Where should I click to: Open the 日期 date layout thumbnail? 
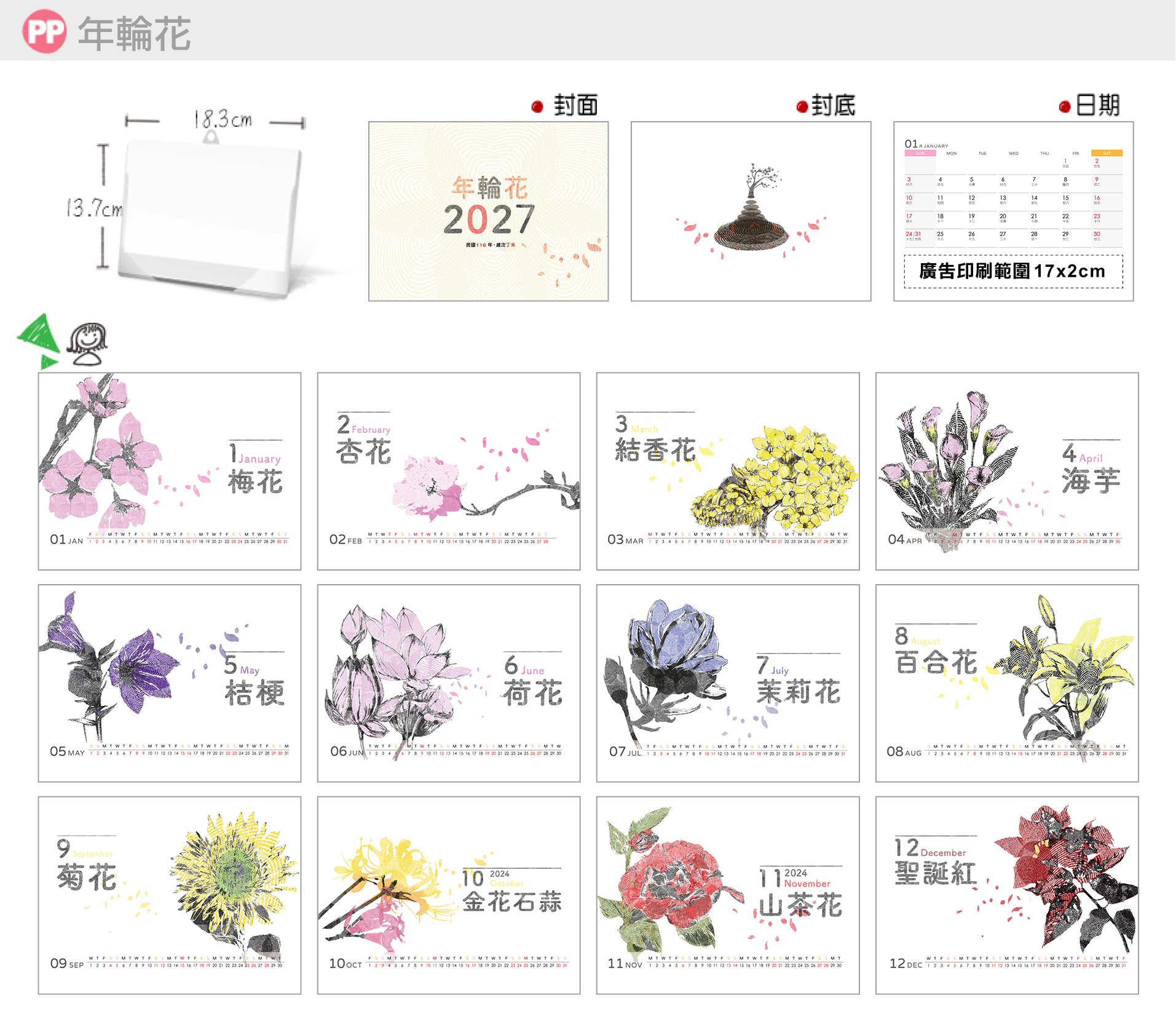click(1014, 212)
